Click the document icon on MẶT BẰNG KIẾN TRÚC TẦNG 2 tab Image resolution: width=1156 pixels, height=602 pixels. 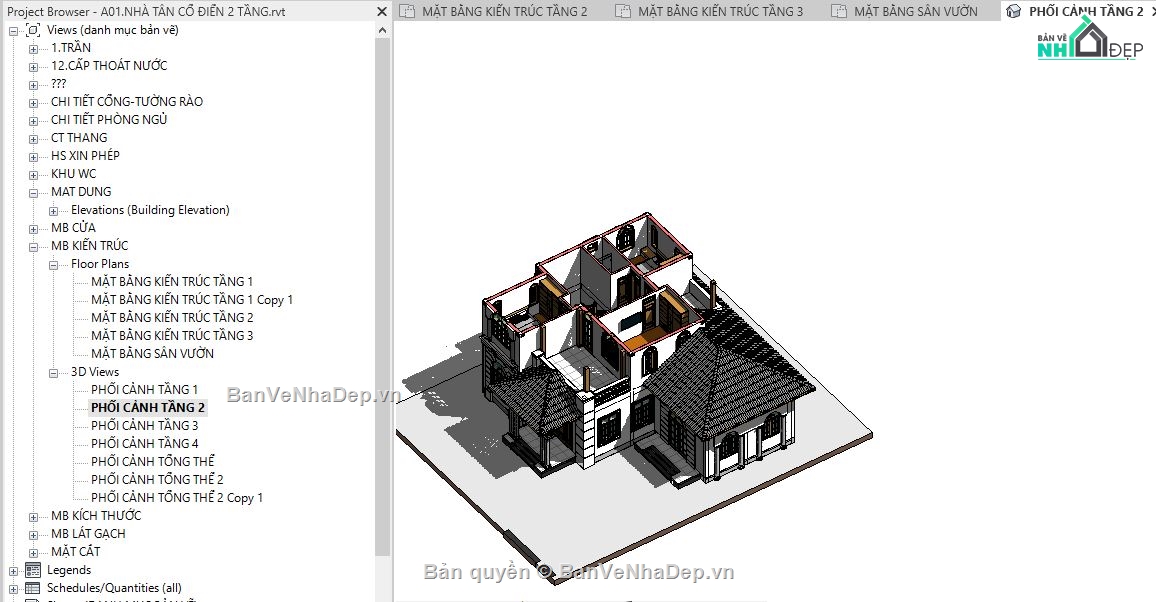click(405, 11)
